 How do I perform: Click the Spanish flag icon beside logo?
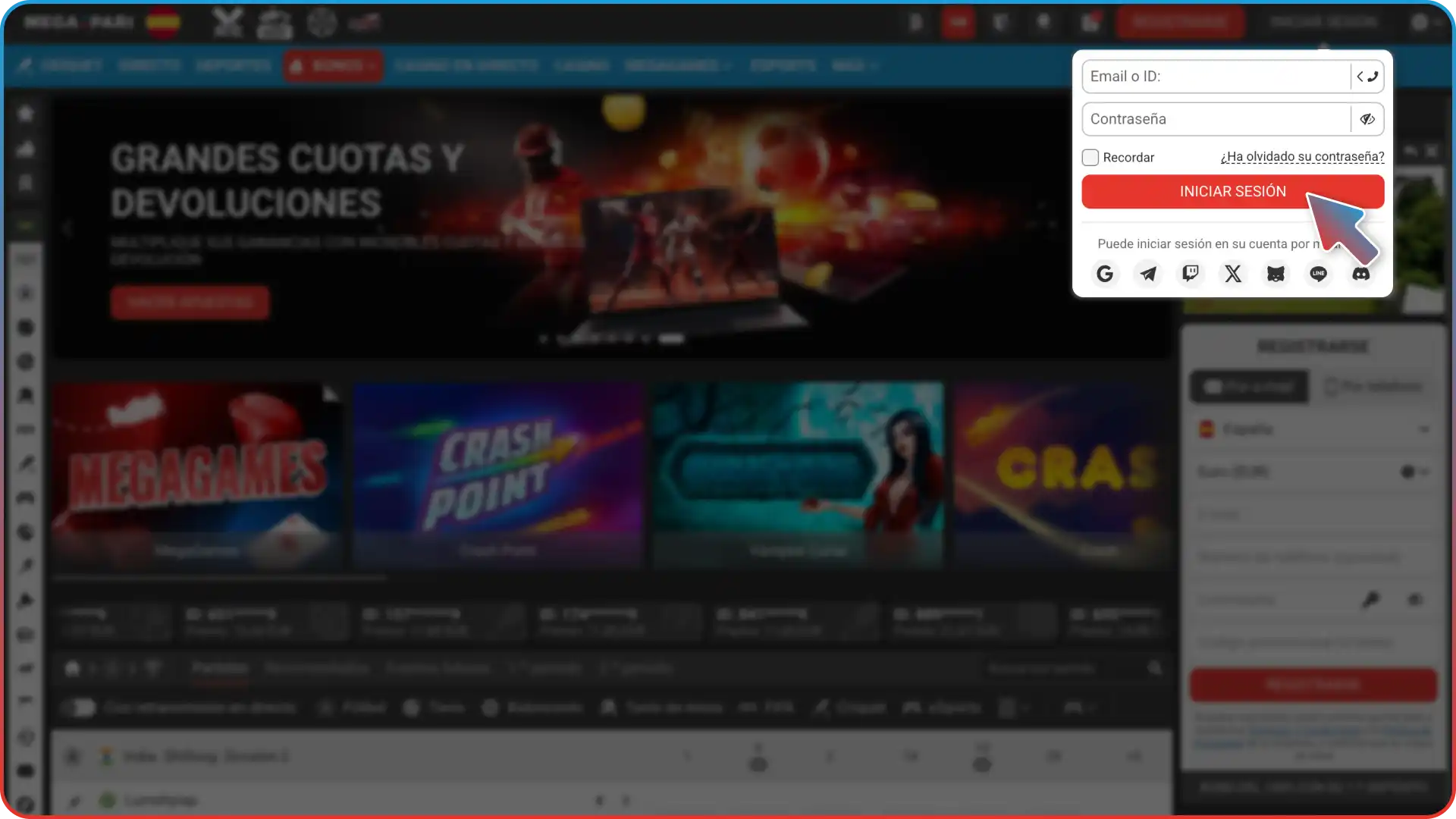[163, 22]
